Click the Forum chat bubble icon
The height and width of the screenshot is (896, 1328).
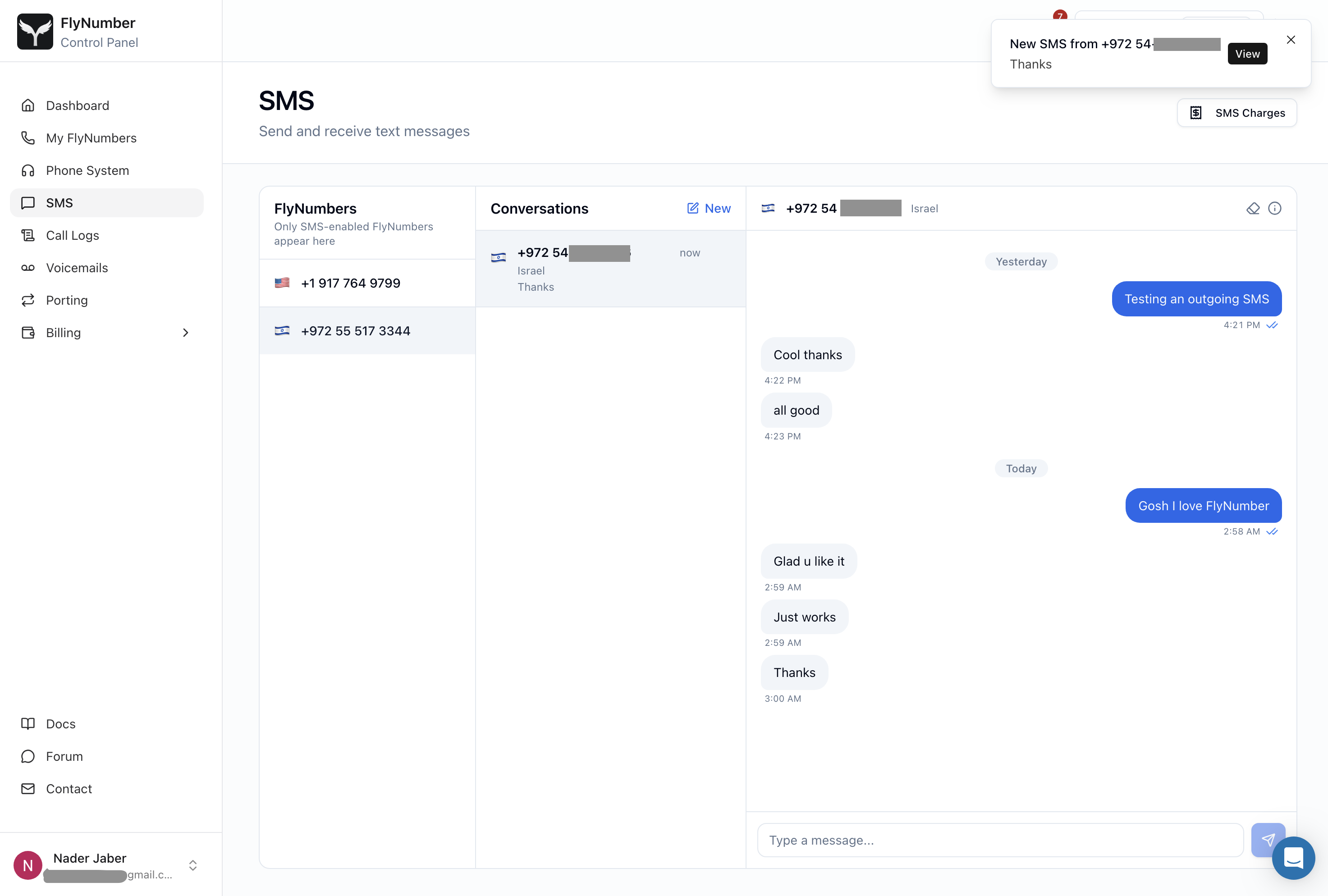[28, 757]
